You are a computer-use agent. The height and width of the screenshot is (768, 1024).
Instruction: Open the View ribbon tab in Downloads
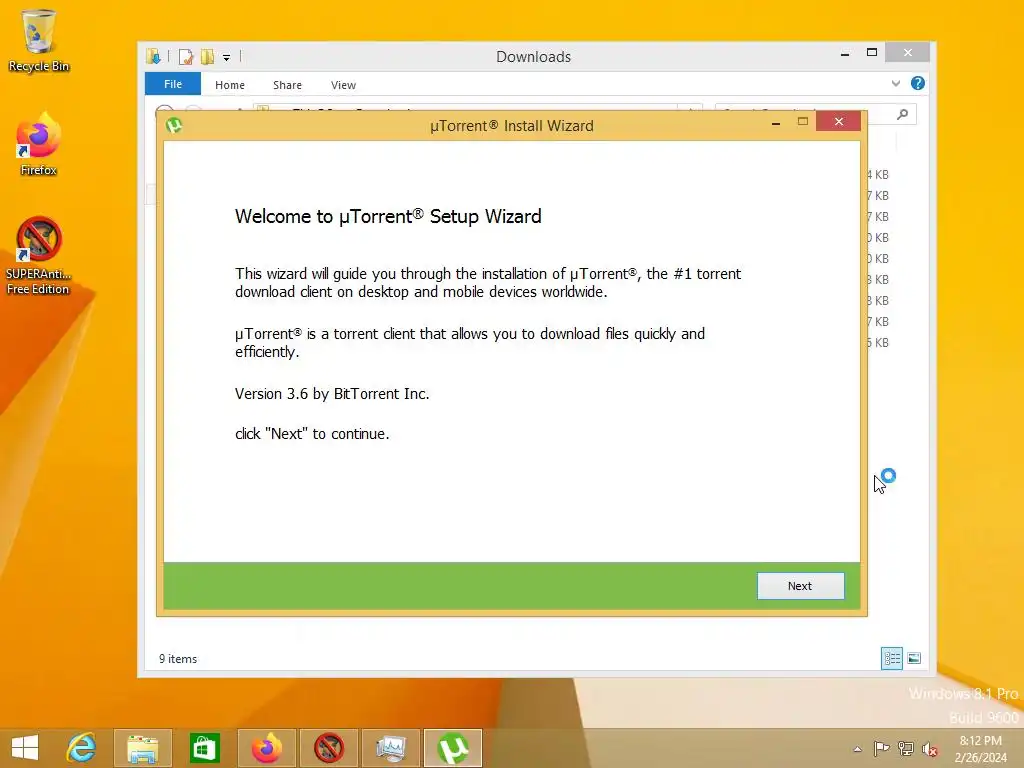pos(344,85)
